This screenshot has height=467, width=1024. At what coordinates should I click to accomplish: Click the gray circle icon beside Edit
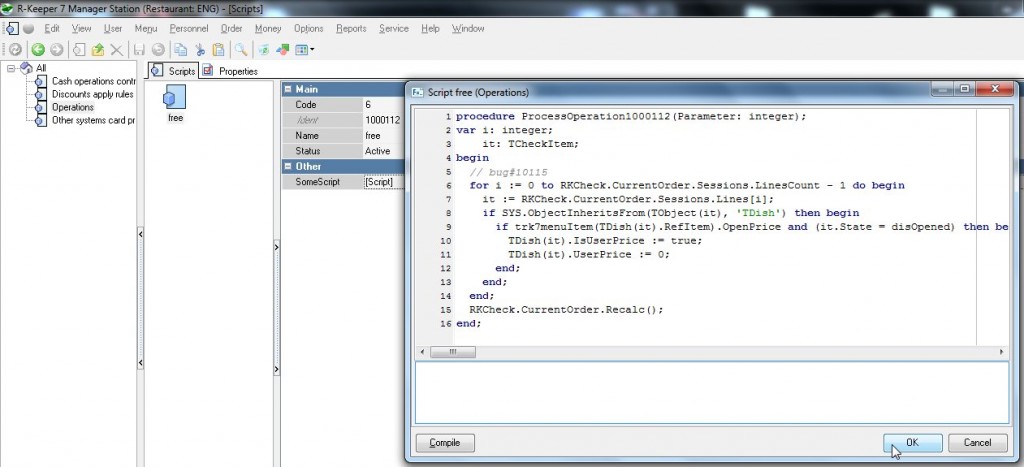pos(29,29)
